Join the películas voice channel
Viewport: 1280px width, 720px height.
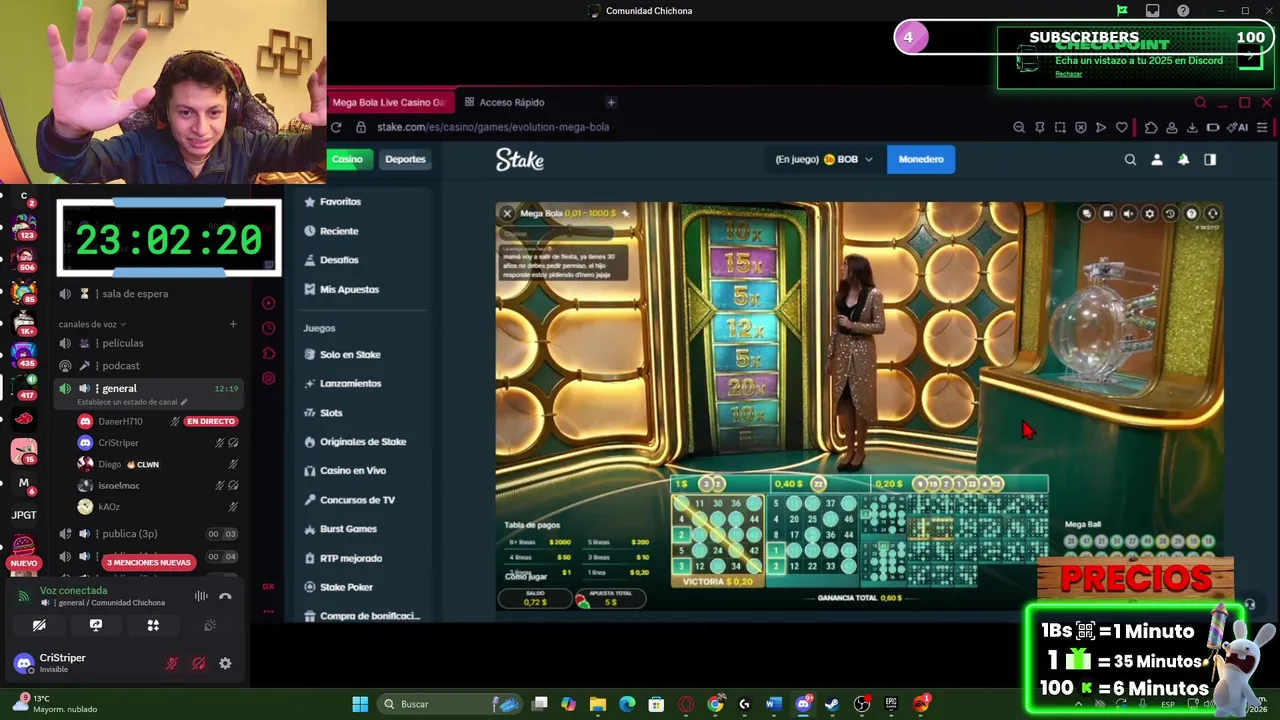pos(122,343)
